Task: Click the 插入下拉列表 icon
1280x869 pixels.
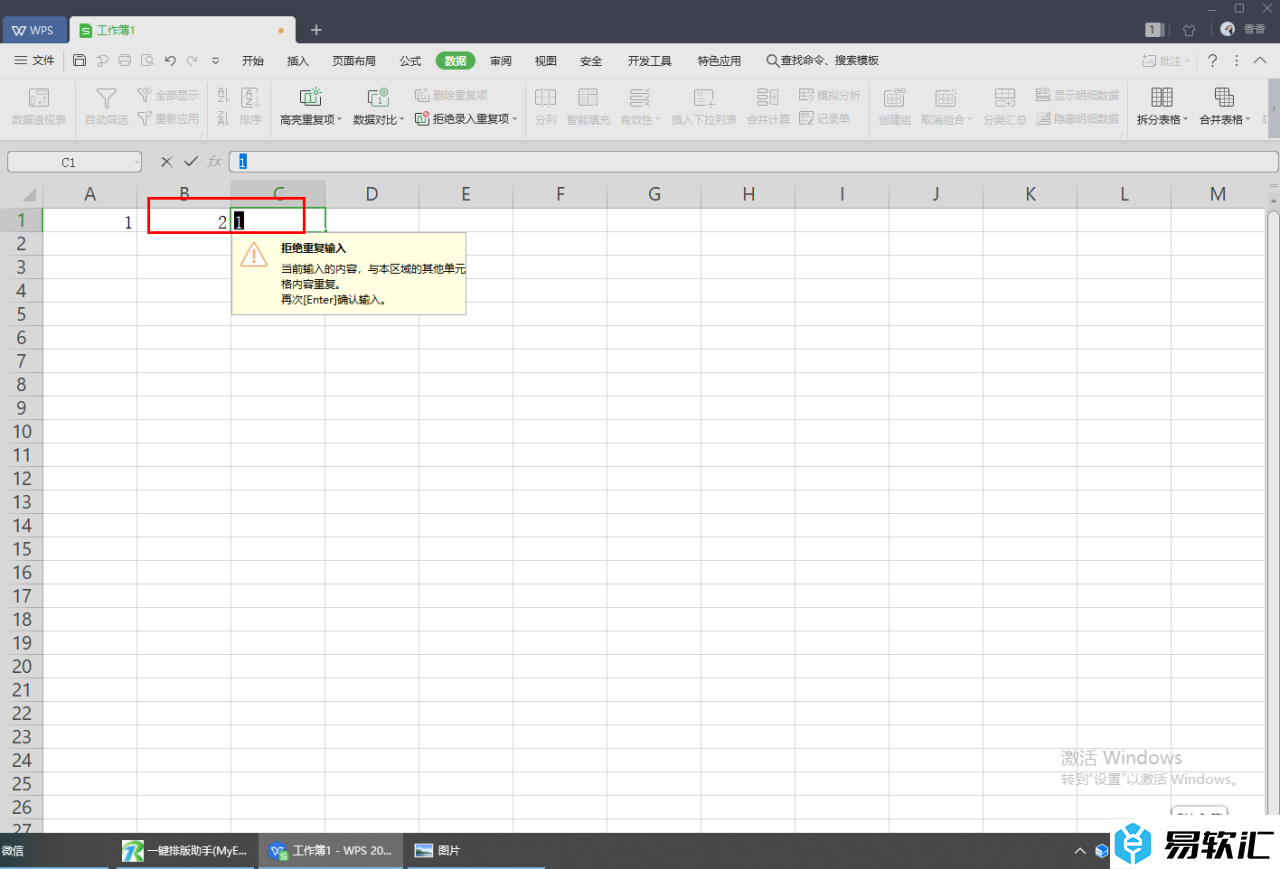Action: click(x=704, y=98)
